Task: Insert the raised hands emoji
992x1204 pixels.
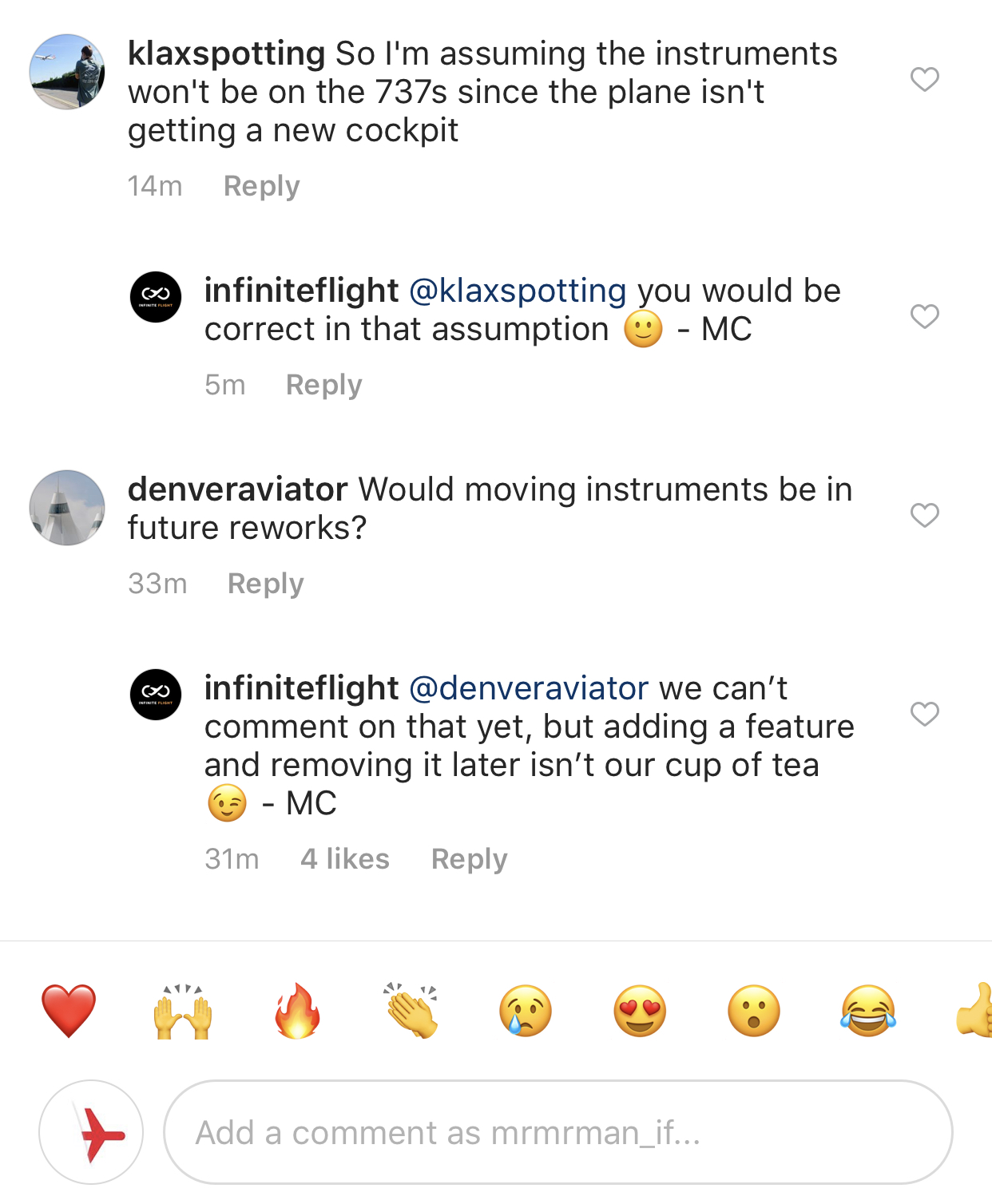Action: click(x=183, y=1011)
